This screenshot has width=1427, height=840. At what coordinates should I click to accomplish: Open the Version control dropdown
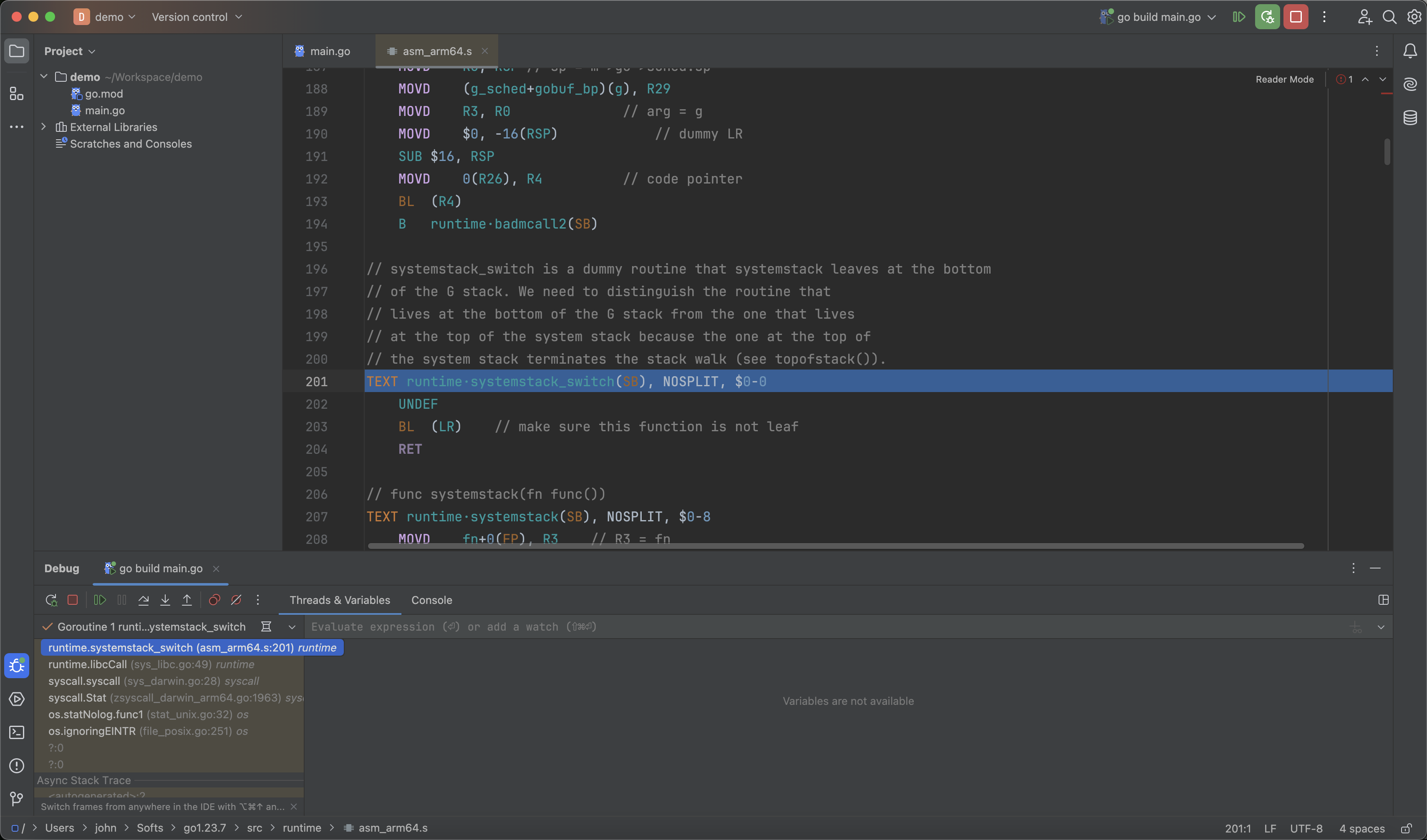[x=197, y=17]
